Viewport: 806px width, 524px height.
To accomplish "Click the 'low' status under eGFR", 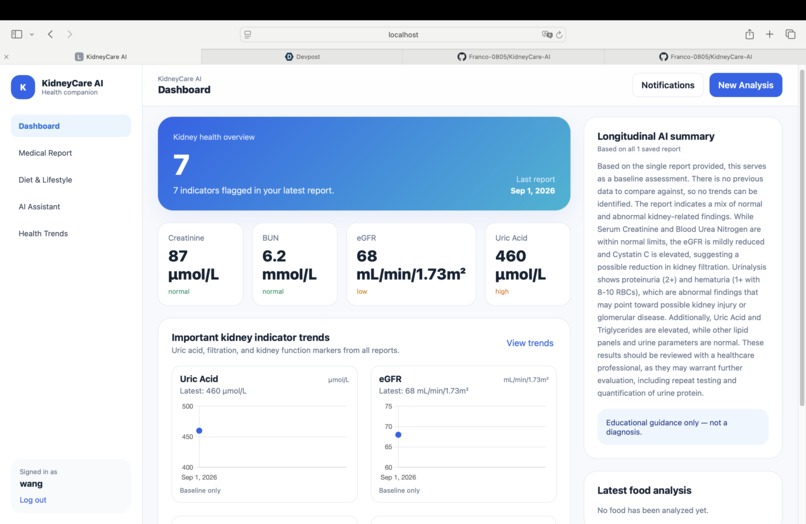I will [x=362, y=292].
